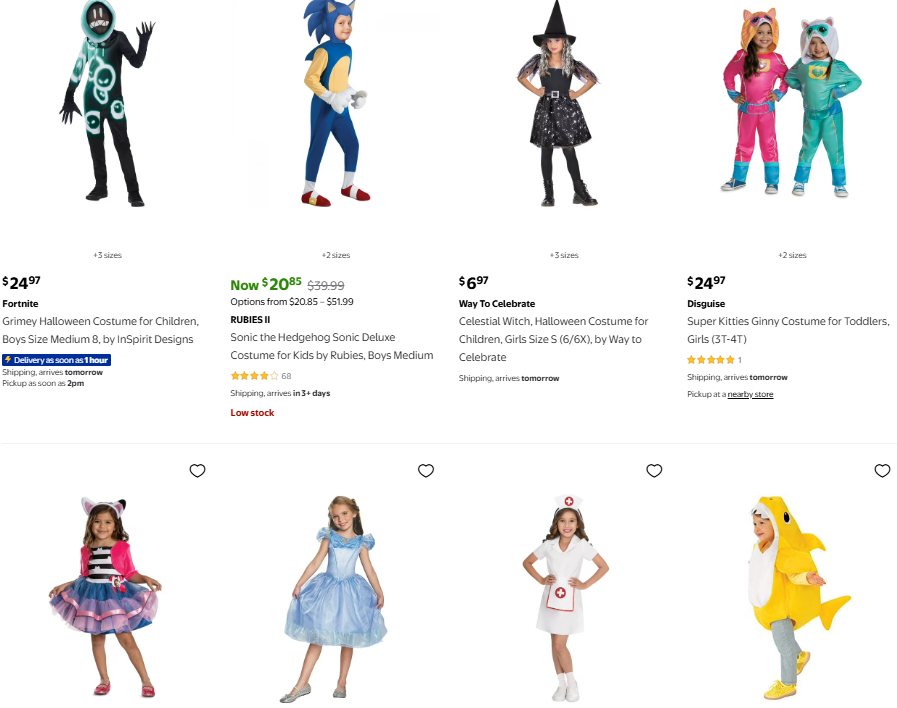Click heart icon on blue princess dress

pyautogui.click(x=426, y=471)
